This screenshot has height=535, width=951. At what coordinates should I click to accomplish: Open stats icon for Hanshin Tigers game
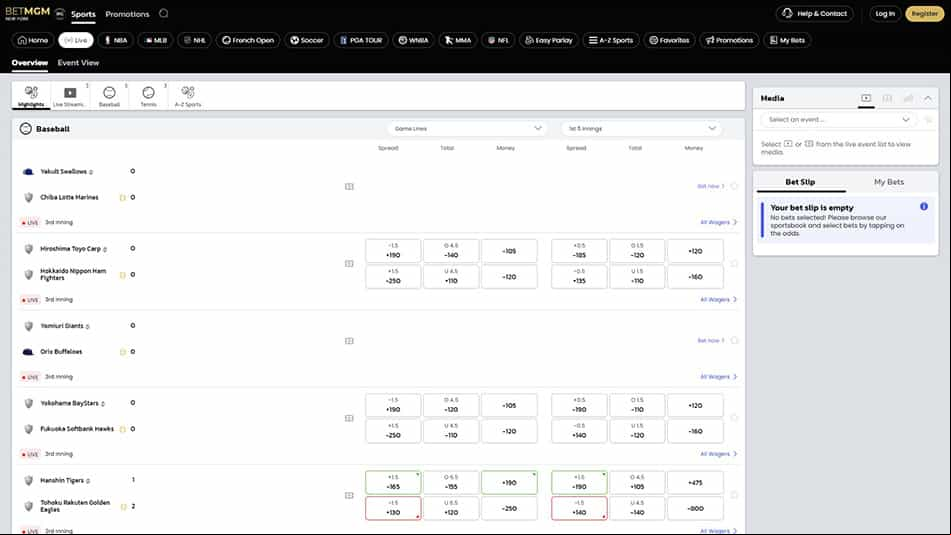click(349, 495)
